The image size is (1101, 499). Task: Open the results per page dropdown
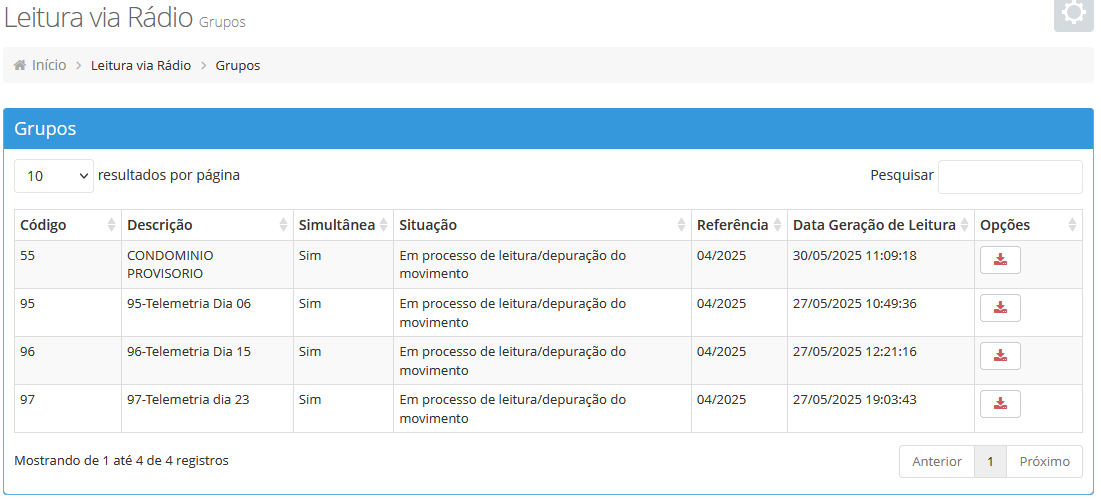pyautogui.click(x=54, y=175)
